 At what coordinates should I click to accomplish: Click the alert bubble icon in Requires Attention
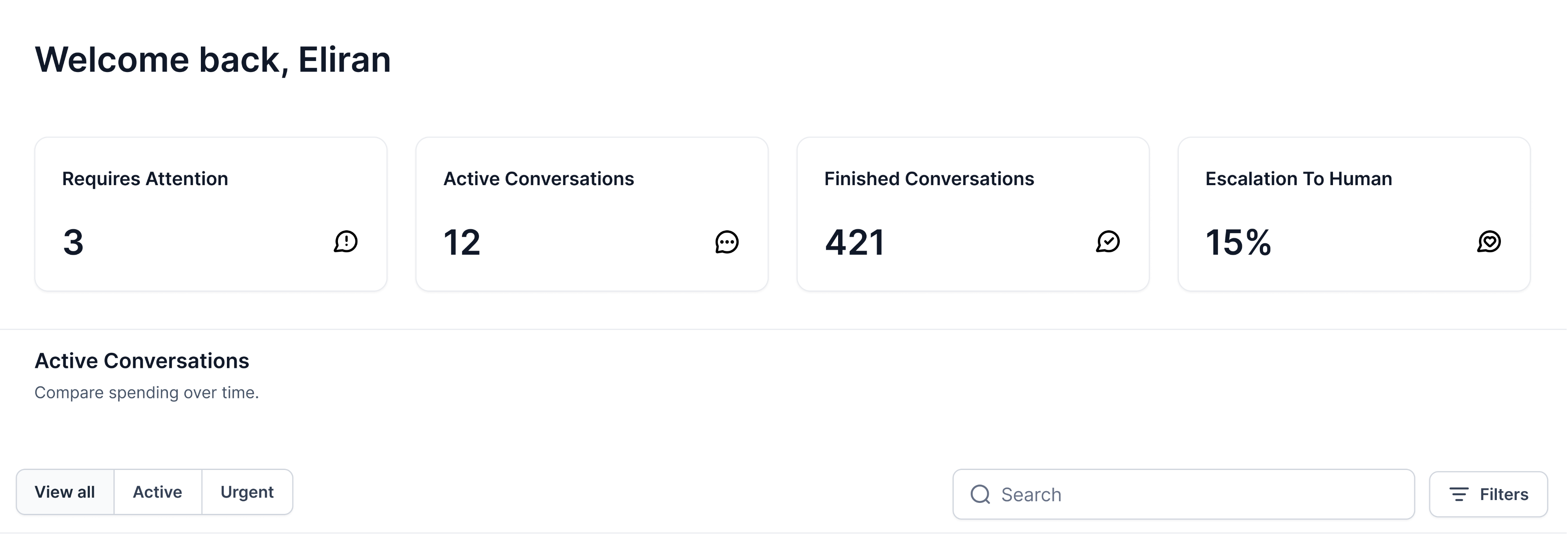(x=346, y=242)
